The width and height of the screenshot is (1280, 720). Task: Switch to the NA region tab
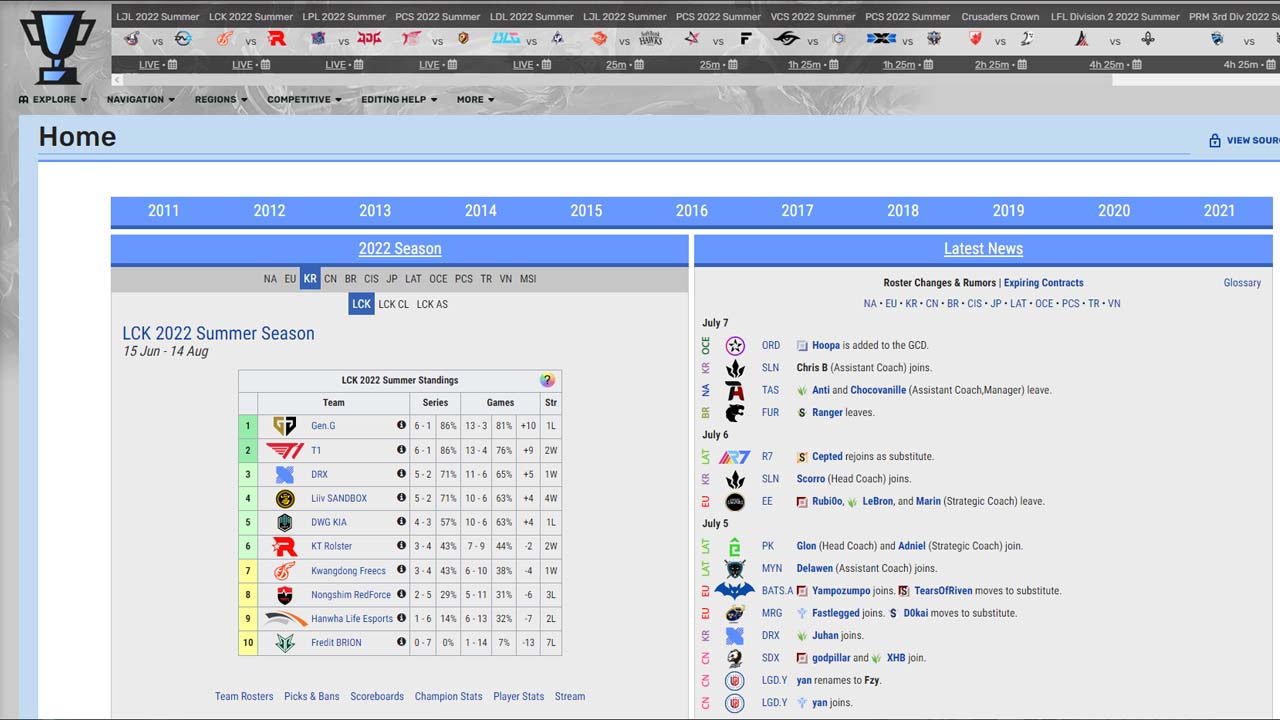click(x=270, y=279)
